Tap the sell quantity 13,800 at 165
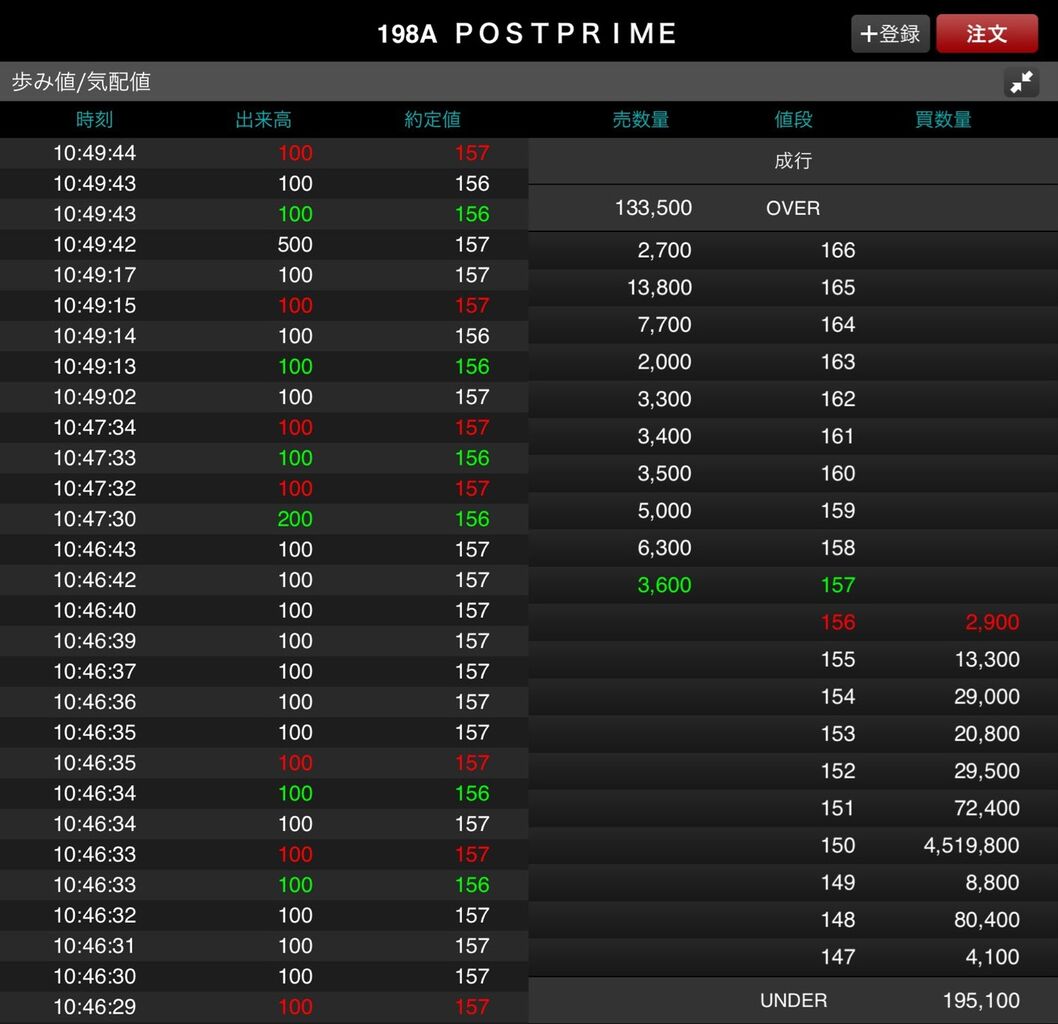This screenshot has width=1058, height=1024. click(659, 287)
